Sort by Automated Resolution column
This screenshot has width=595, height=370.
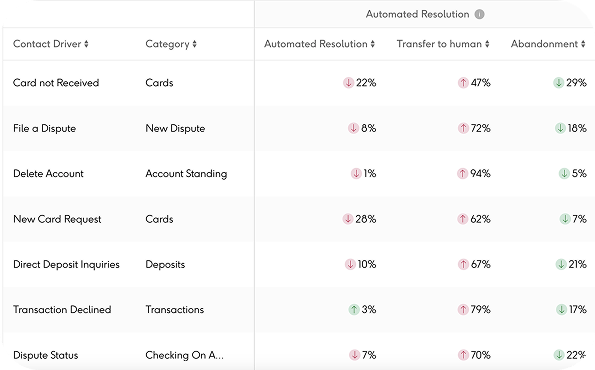pos(373,44)
